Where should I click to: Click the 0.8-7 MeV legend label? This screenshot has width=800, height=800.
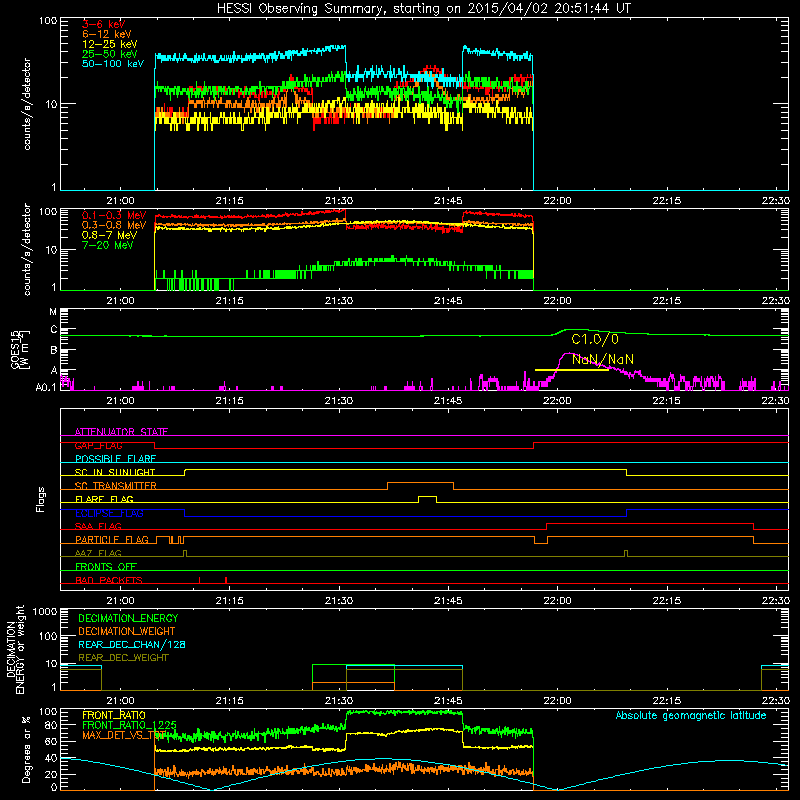click(x=109, y=235)
